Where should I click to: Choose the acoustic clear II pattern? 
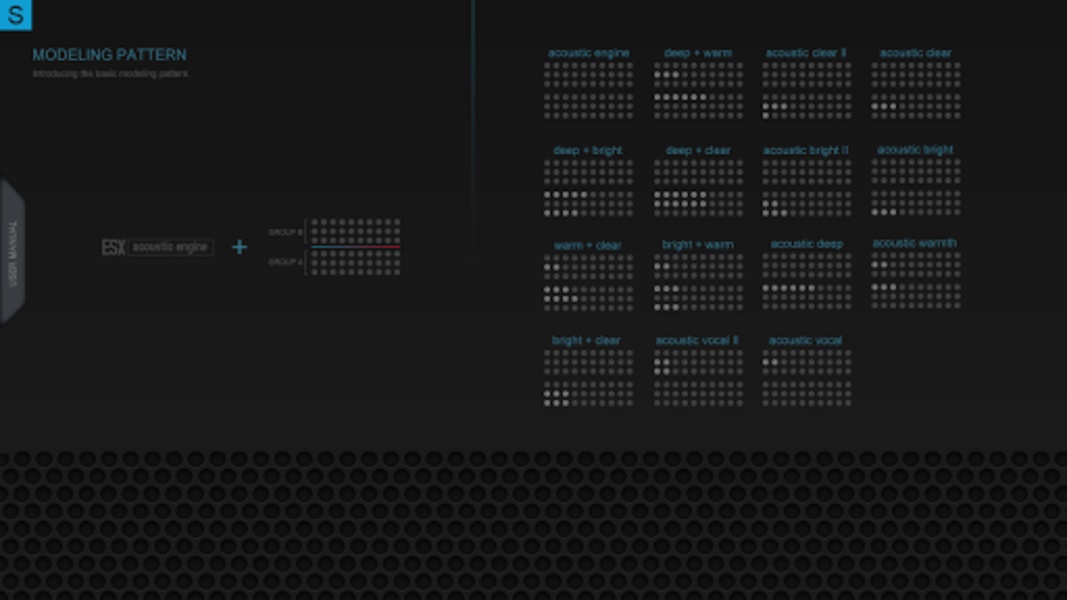[x=806, y=84]
